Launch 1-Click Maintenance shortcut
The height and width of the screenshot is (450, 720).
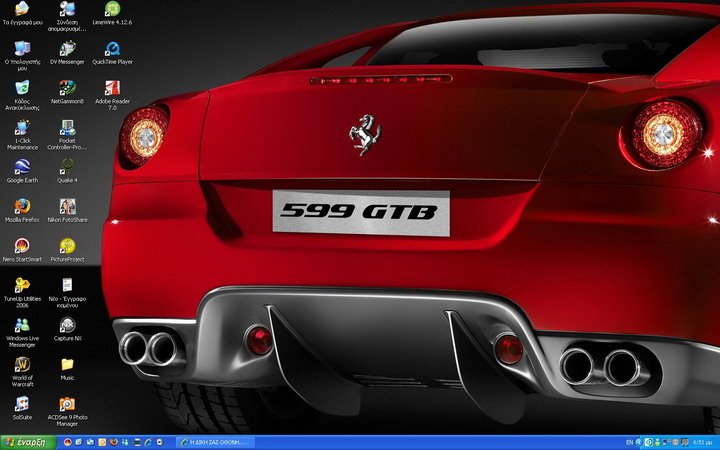coord(22,134)
